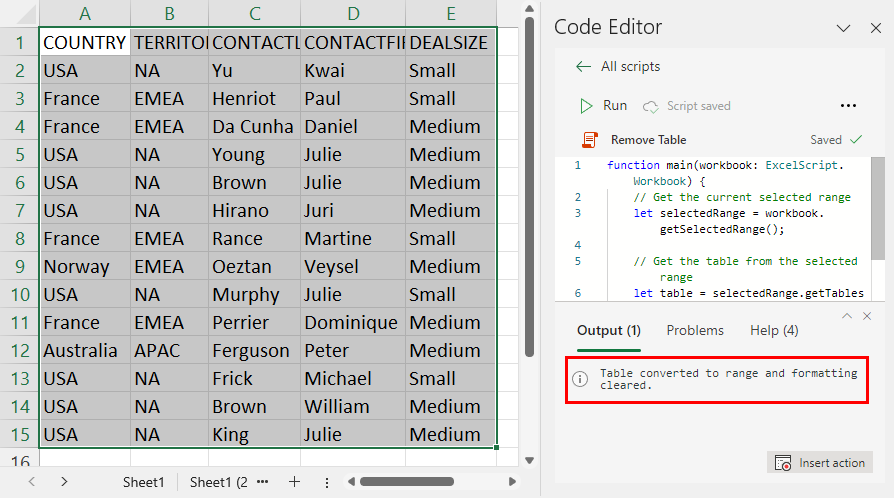Screen dimensions: 894x498
Task: Click the Norway cell
Action: 85,266
